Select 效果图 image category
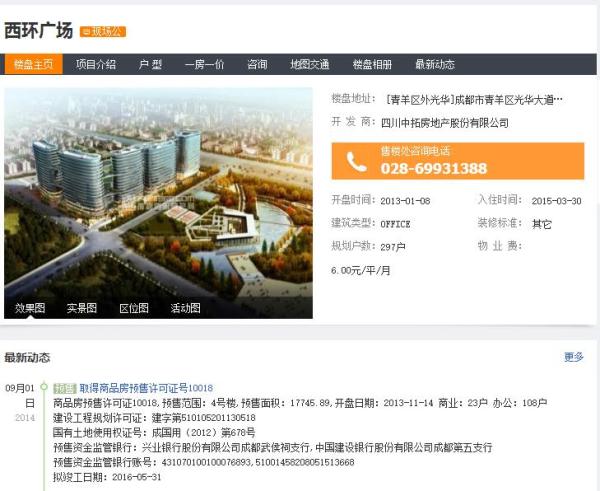This screenshot has height=491, width=600. pos(30,308)
